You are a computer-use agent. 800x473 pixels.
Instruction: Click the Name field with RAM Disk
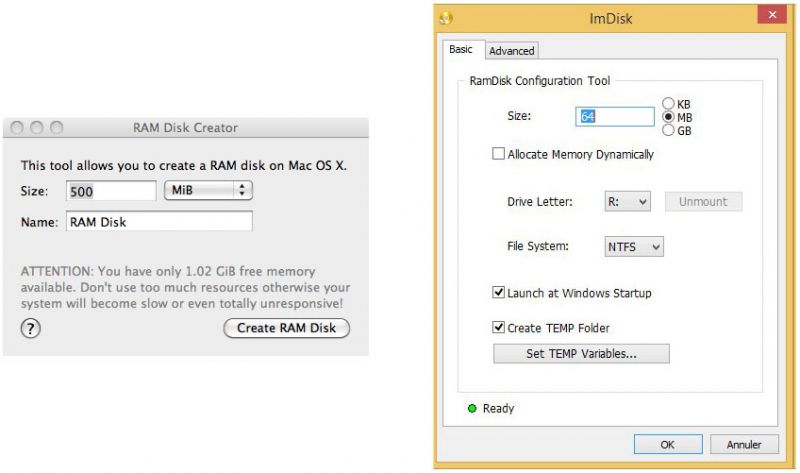pos(159,222)
